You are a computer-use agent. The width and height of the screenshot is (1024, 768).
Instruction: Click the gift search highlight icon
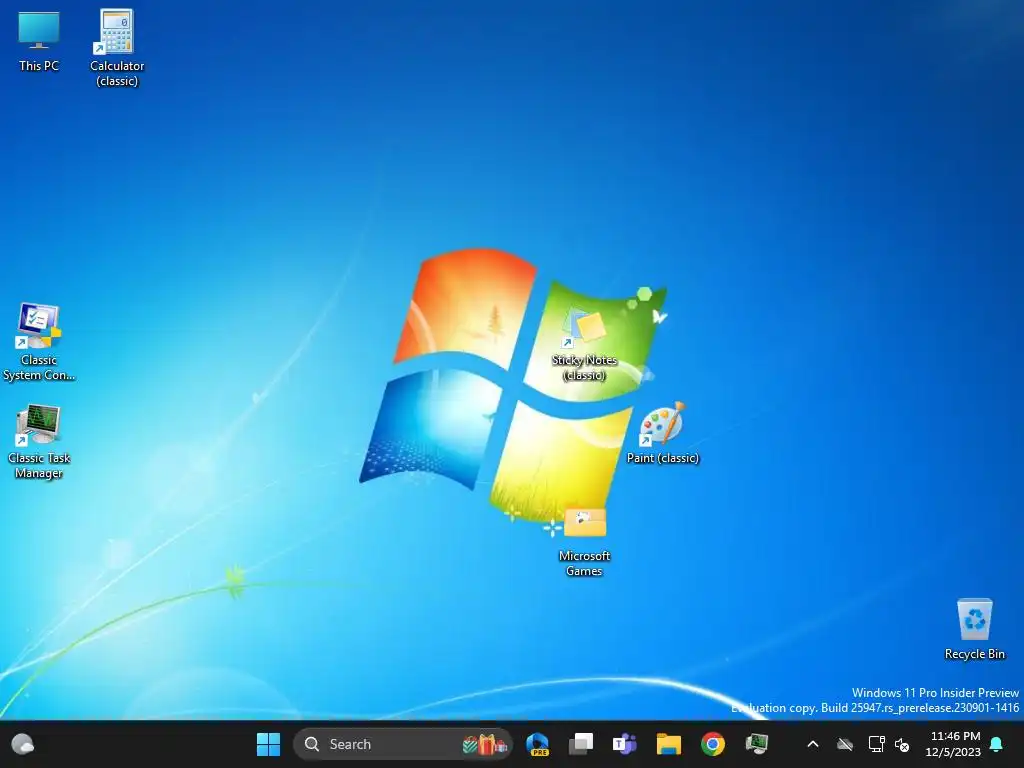click(x=485, y=744)
